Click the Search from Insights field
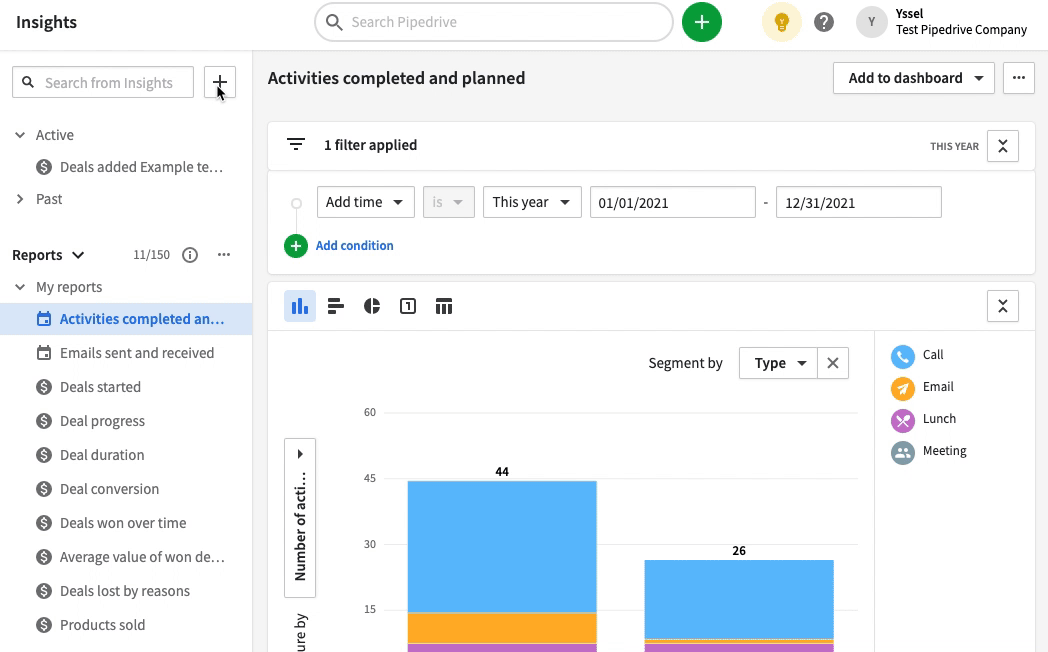Image resolution: width=1048 pixels, height=652 pixels. pos(103,82)
